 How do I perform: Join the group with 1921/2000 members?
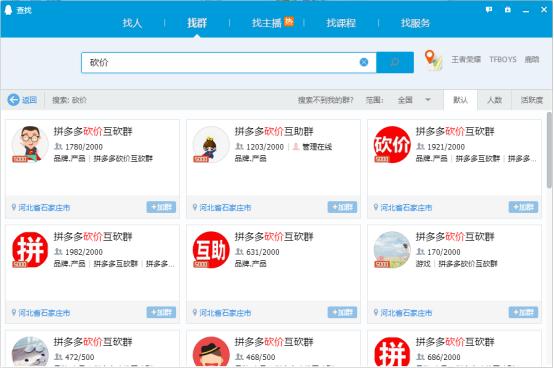point(523,207)
